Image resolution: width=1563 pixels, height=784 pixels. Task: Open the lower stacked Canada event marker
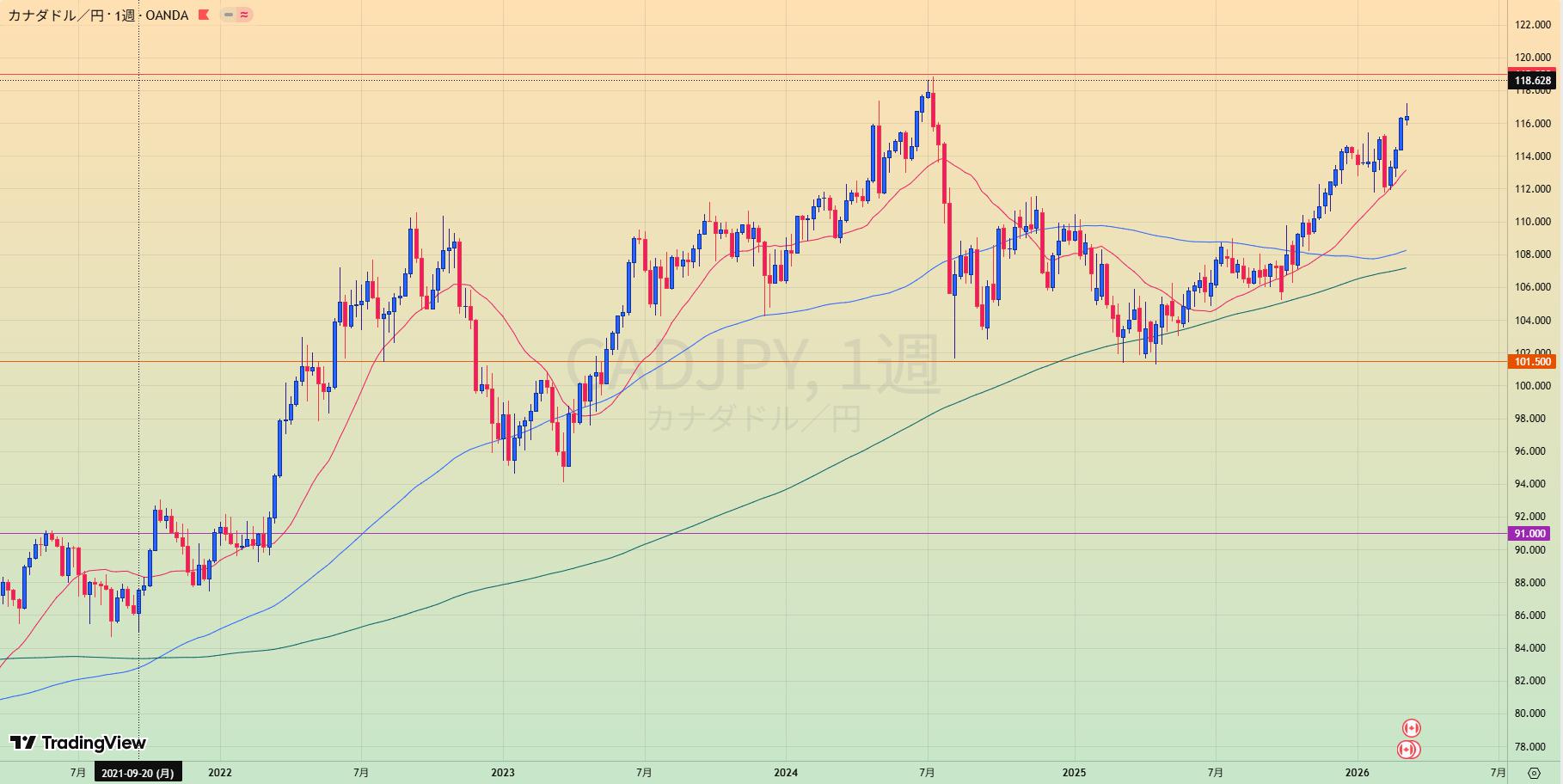[1407, 750]
